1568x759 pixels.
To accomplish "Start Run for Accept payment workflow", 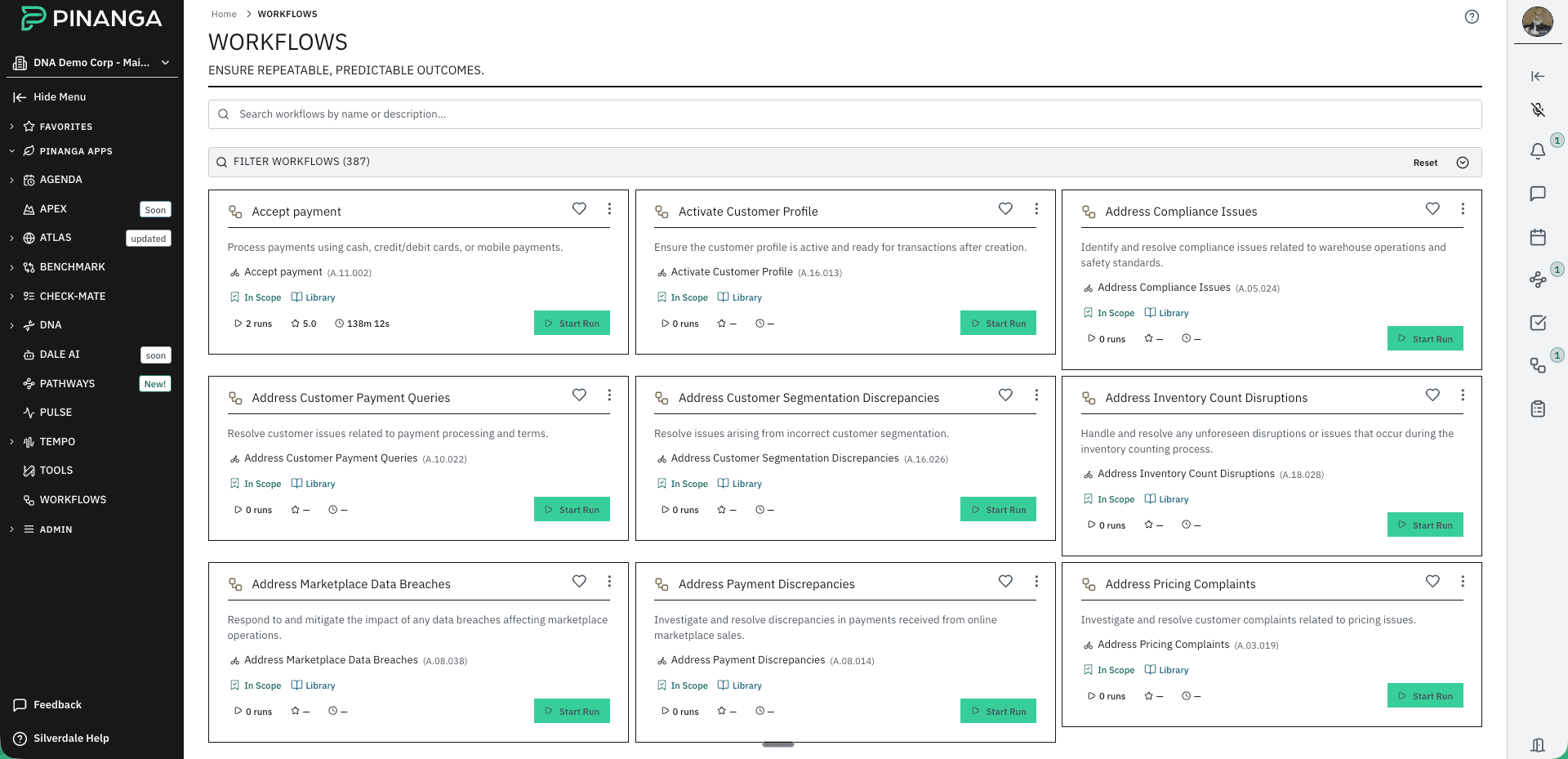I will click(x=572, y=323).
